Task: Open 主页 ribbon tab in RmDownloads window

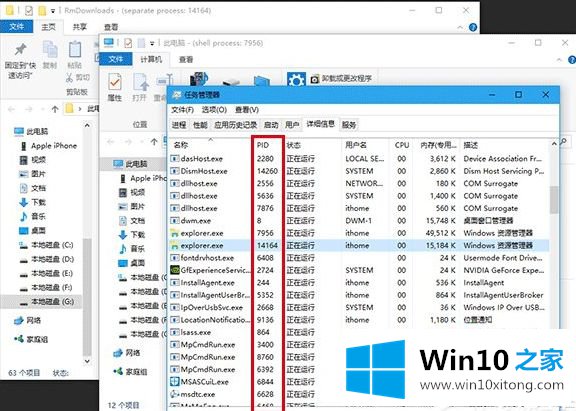Action: tap(48, 27)
